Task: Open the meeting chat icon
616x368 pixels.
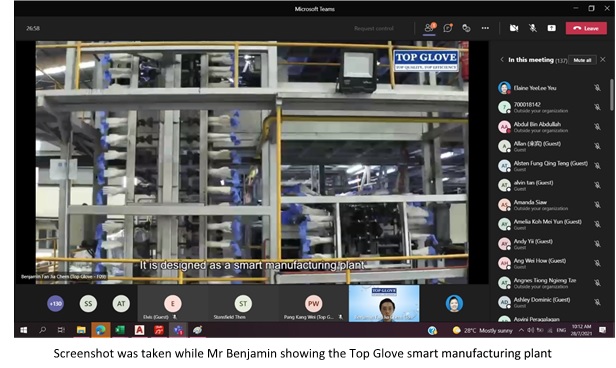Action: 448,28
